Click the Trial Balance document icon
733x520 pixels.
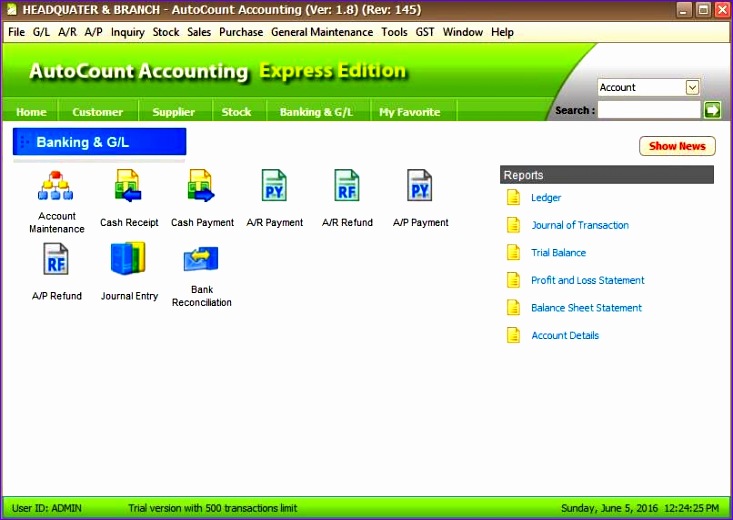pos(513,253)
